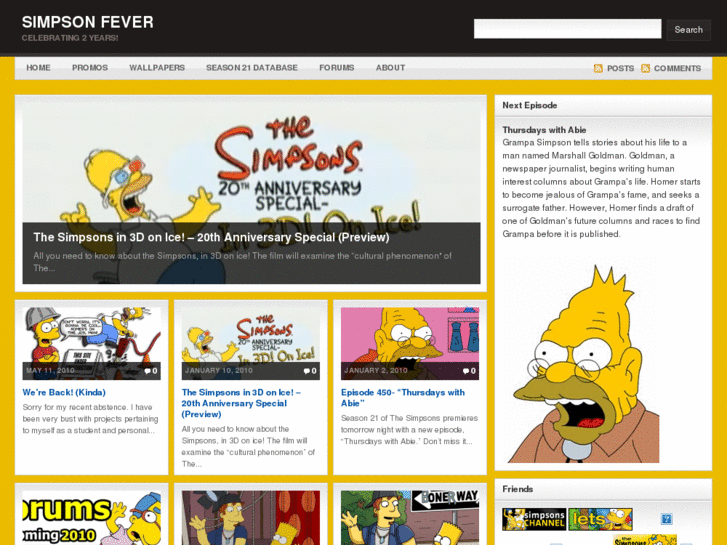Click the small blue friend badge icon

(666, 519)
